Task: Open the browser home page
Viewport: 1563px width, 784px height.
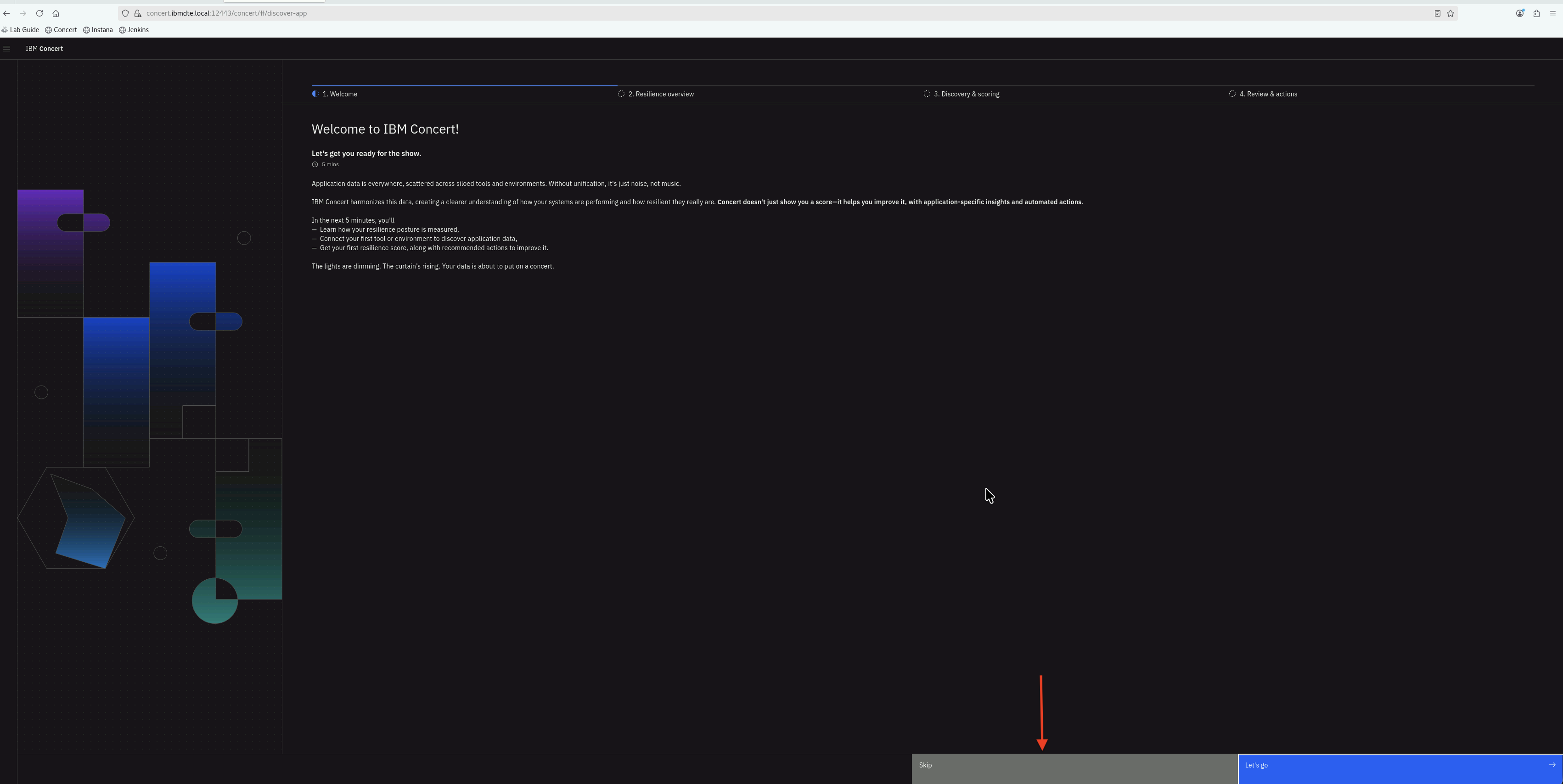Action: (x=56, y=13)
